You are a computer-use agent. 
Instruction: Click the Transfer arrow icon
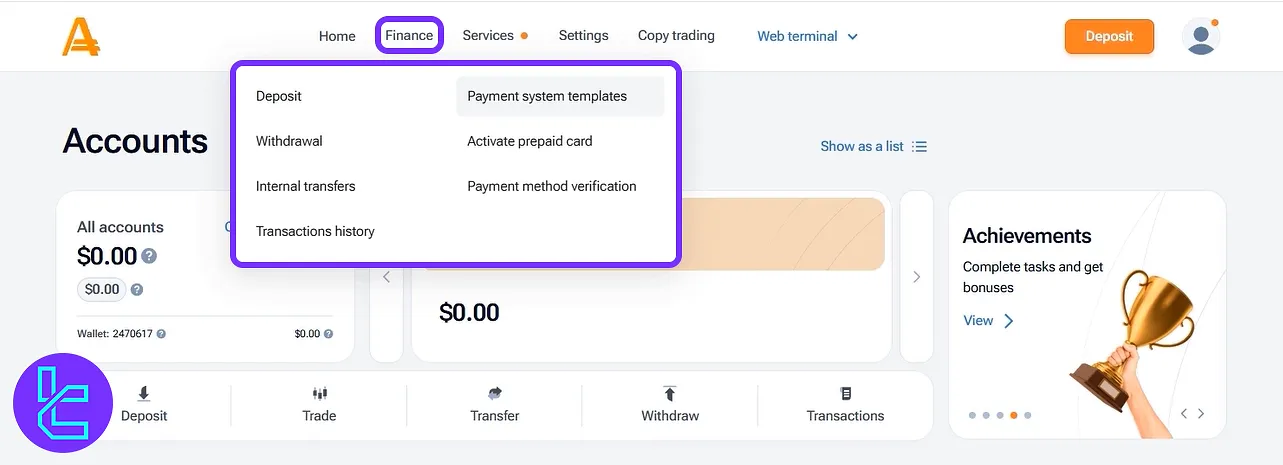pos(495,394)
